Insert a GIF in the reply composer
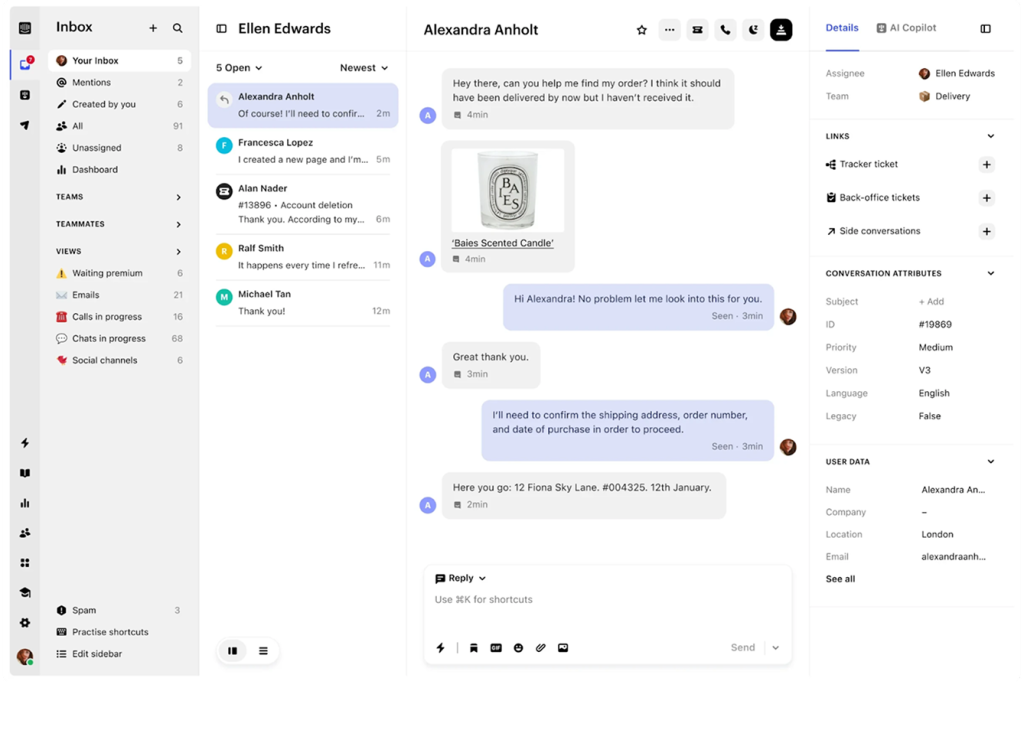Screen dimensions: 1024x753 click(496, 648)
